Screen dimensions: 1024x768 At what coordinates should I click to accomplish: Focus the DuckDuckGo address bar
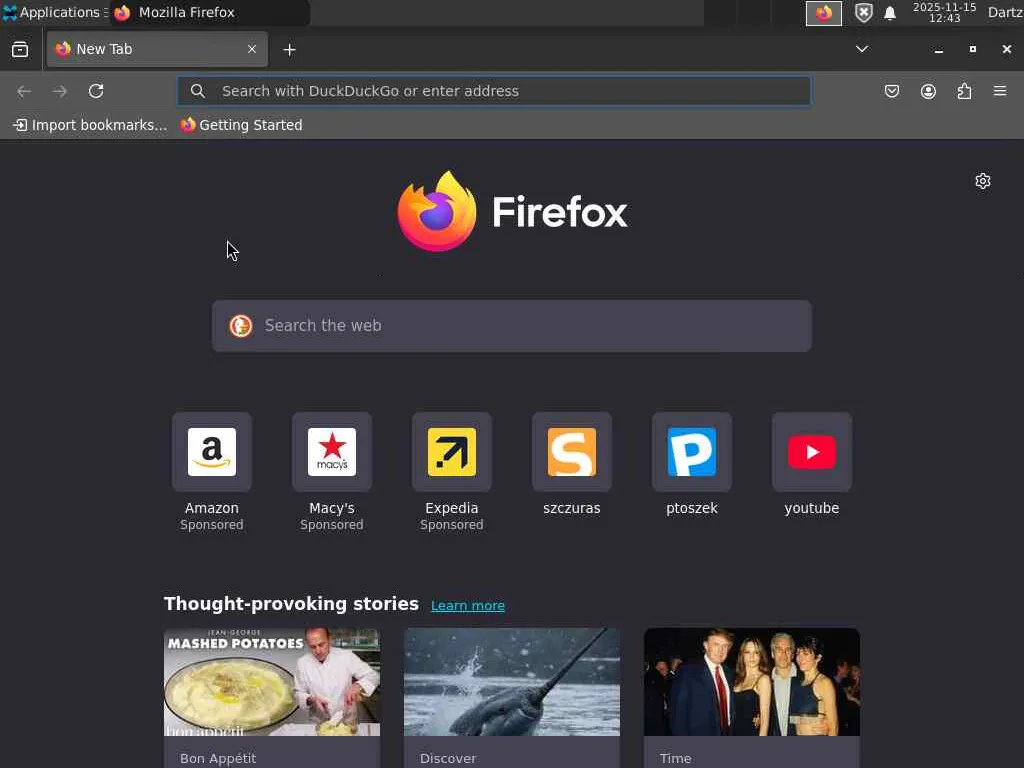(x=494, y=91)
